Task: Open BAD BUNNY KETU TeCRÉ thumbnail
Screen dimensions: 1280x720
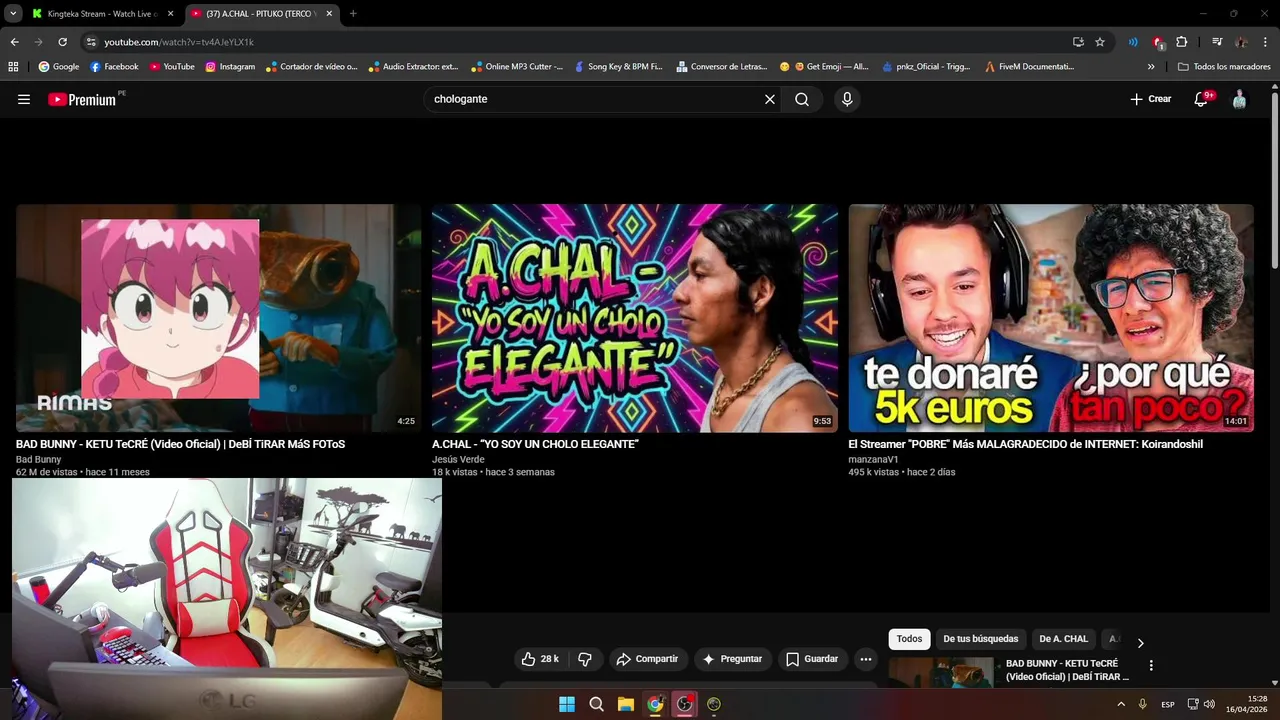Action: pos(219,318)
